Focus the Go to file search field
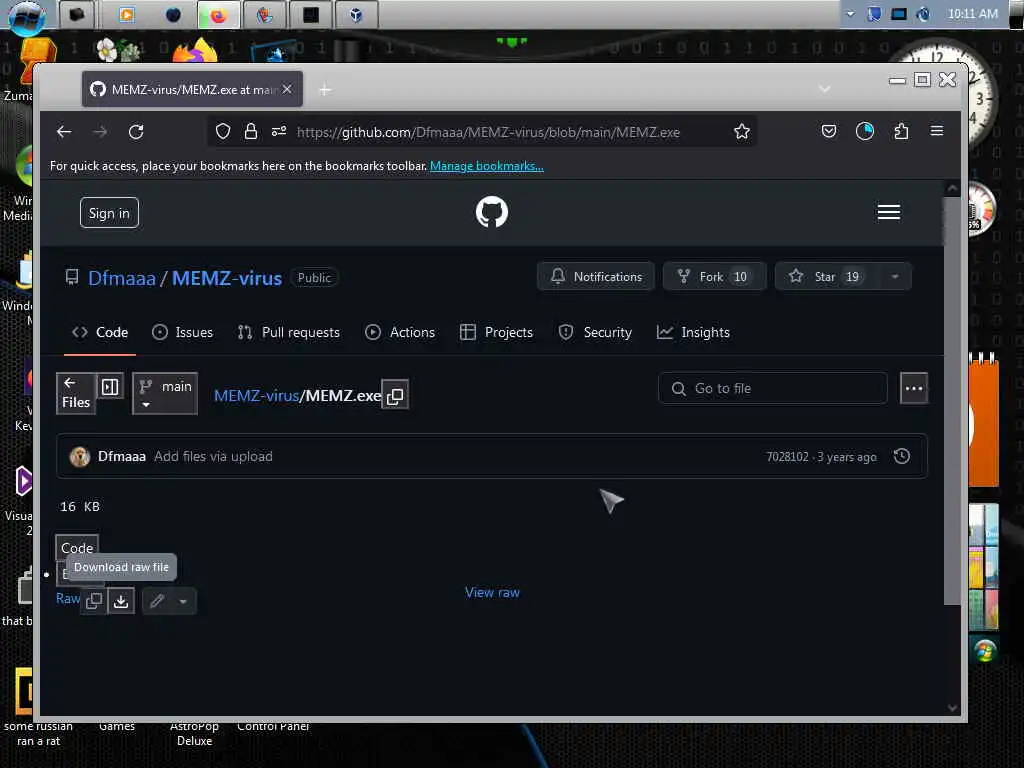Screen dimensions: 1024x768 [773, 389]
